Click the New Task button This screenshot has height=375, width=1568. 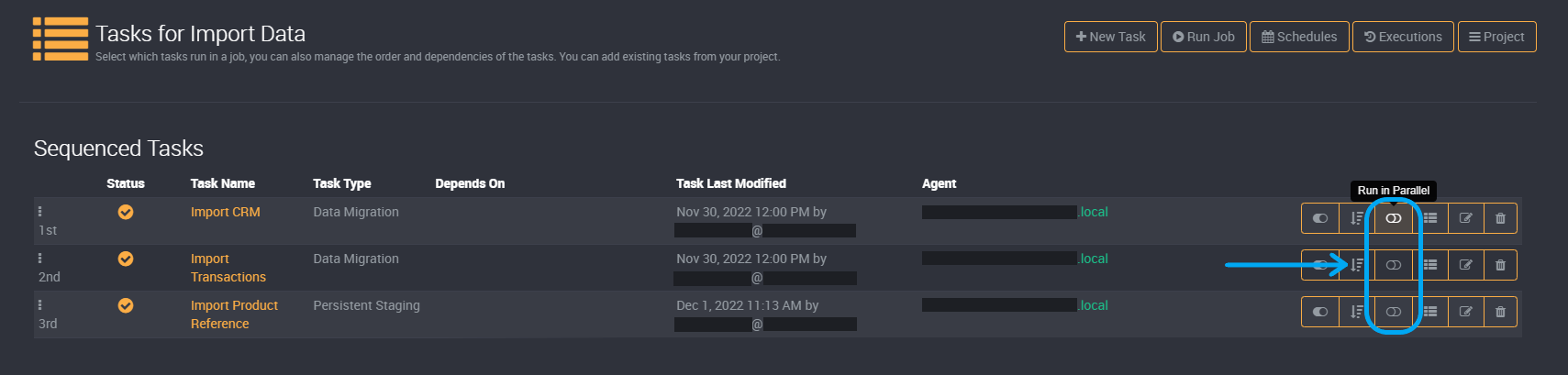pyautogui.click(x=1111, y=37)
